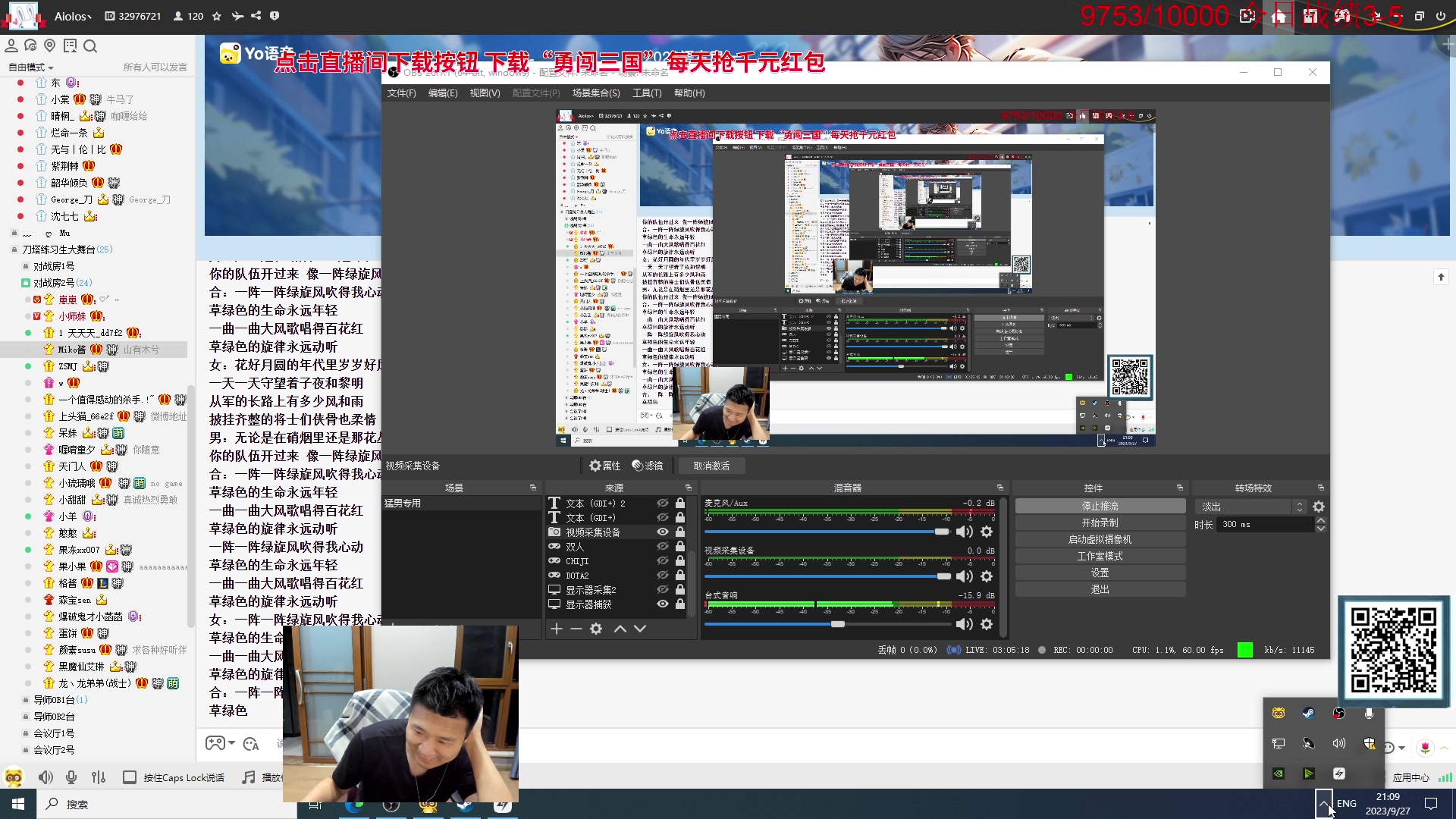Click the 停止推流 button

click(1100, 506)
